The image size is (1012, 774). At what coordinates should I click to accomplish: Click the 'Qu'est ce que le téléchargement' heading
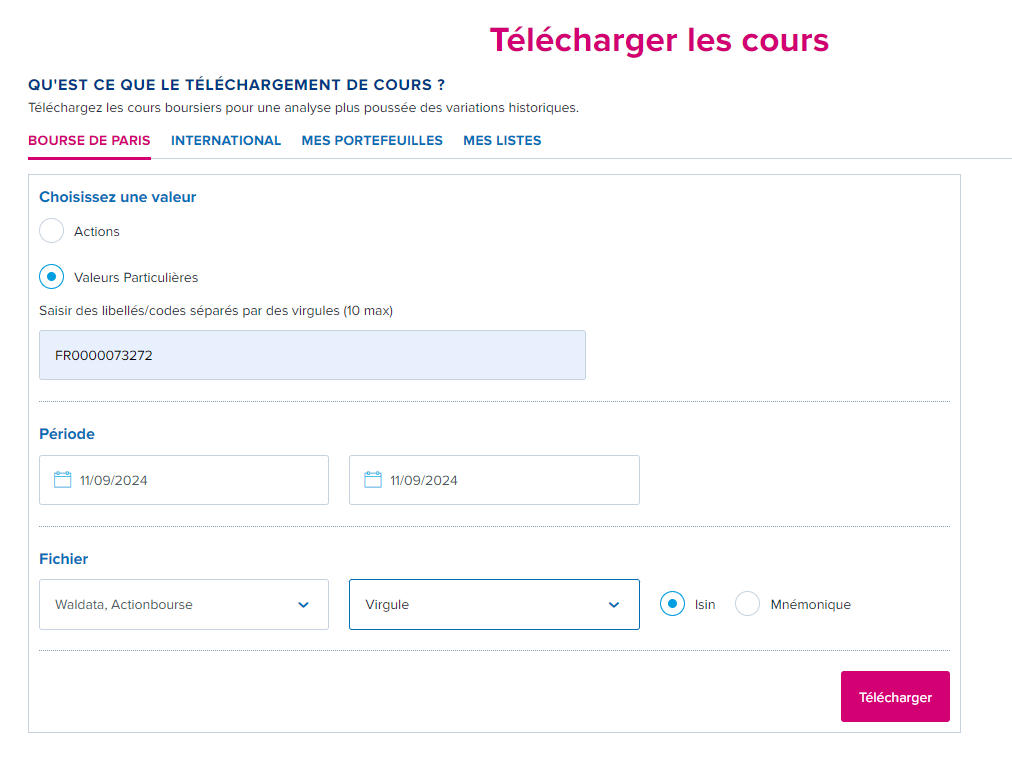[x=236, y=85]
